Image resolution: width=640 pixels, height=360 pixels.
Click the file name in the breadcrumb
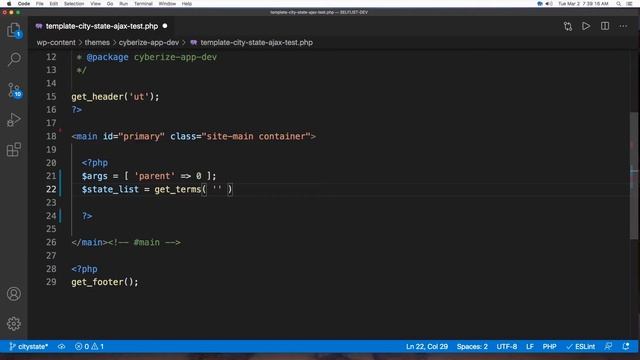(256, 42)
